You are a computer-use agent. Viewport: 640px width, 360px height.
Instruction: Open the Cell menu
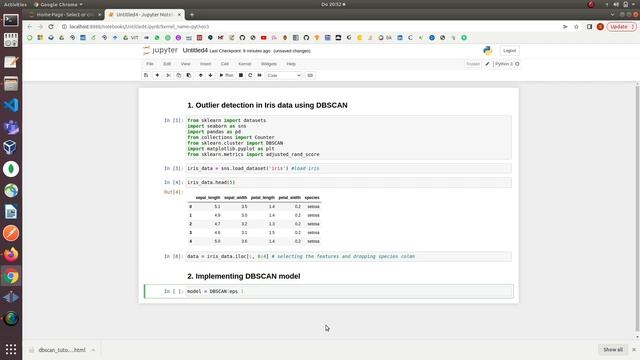pyautogui.click(x=224, y=64)
